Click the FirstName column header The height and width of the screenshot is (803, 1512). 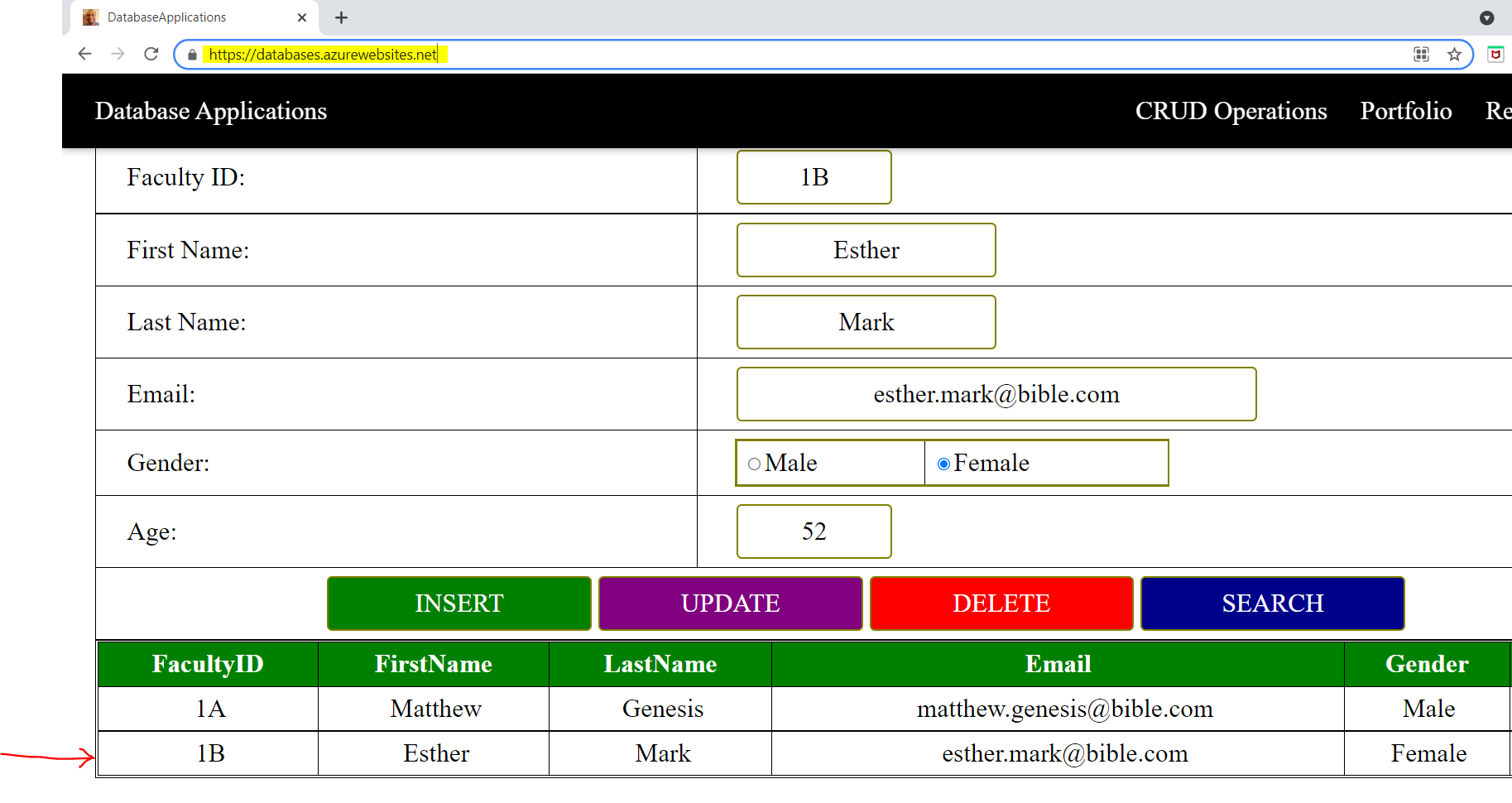(434, 664)
